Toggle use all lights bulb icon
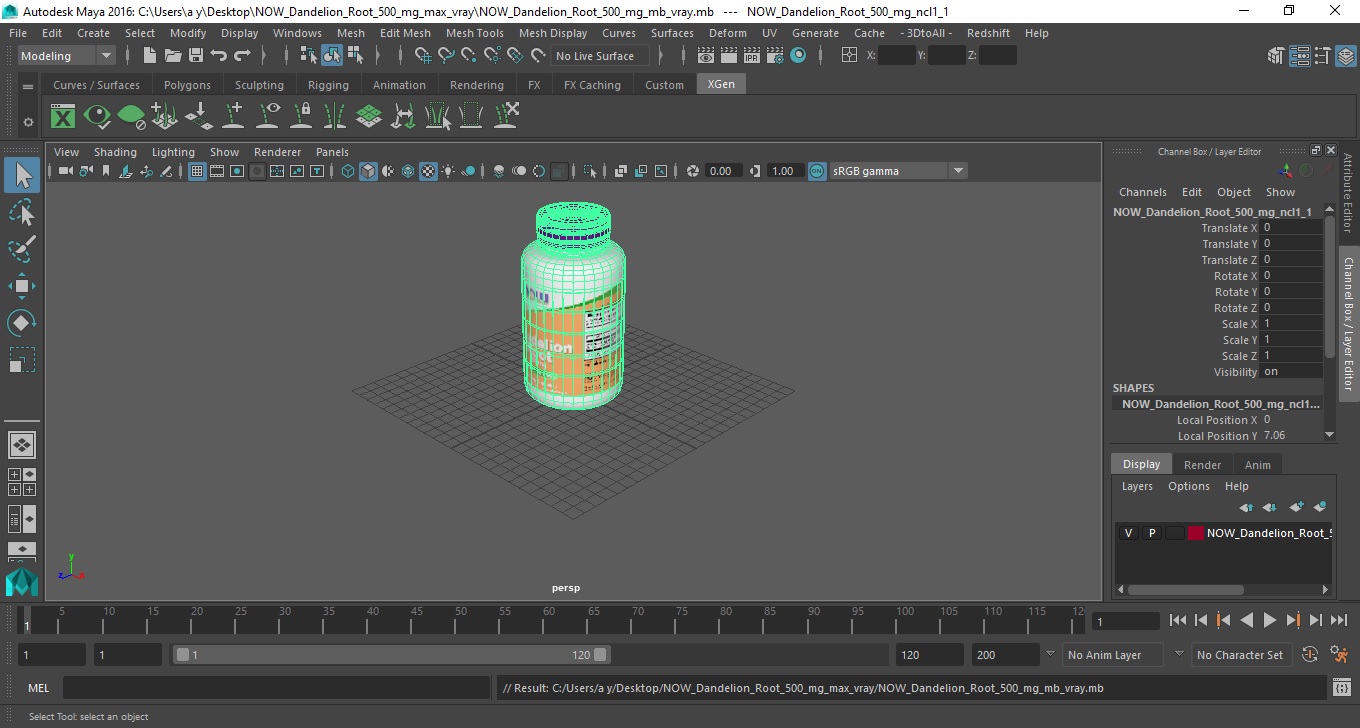 (x=448, y=171)
